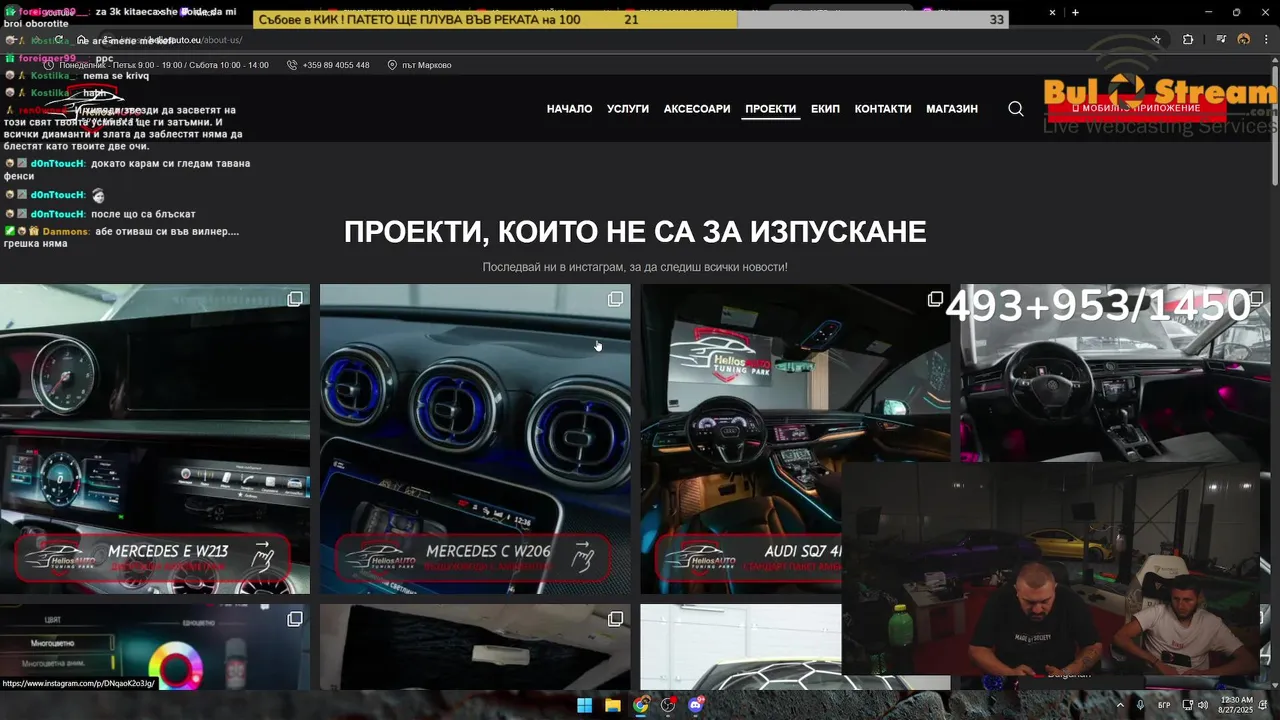The height and width of the screenshot is (720, 1280).
Task: Open the black headliner post thumbnail
Action: point(475,647)
